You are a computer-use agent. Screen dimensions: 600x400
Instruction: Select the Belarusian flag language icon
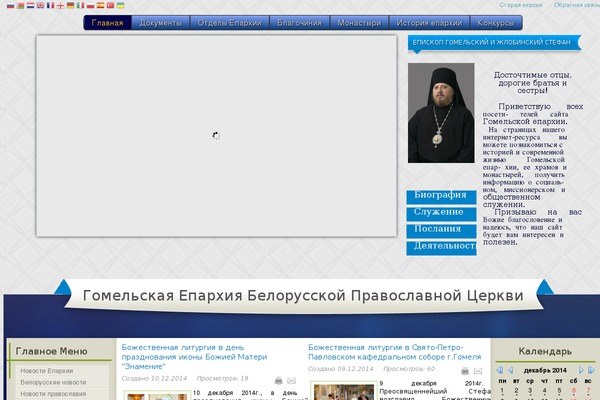(20, 5)
